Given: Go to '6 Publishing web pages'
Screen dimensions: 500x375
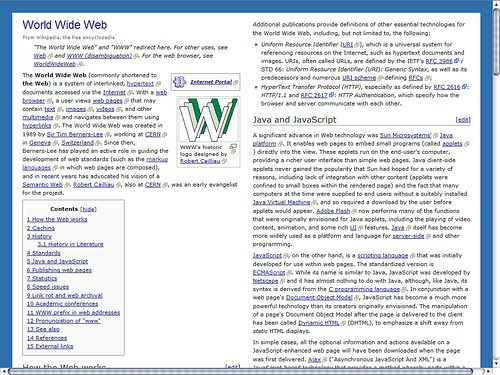Looking at the screenshot, I should pyautogui.click(x=59, y=270).
